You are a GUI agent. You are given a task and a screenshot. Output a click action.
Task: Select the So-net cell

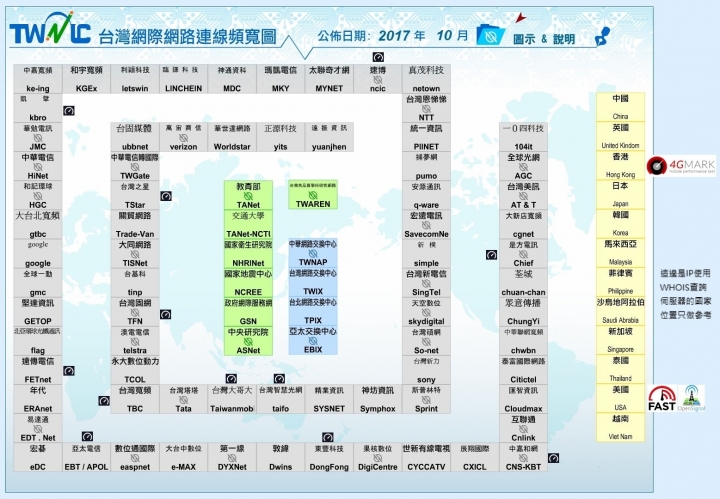point(426,341)
